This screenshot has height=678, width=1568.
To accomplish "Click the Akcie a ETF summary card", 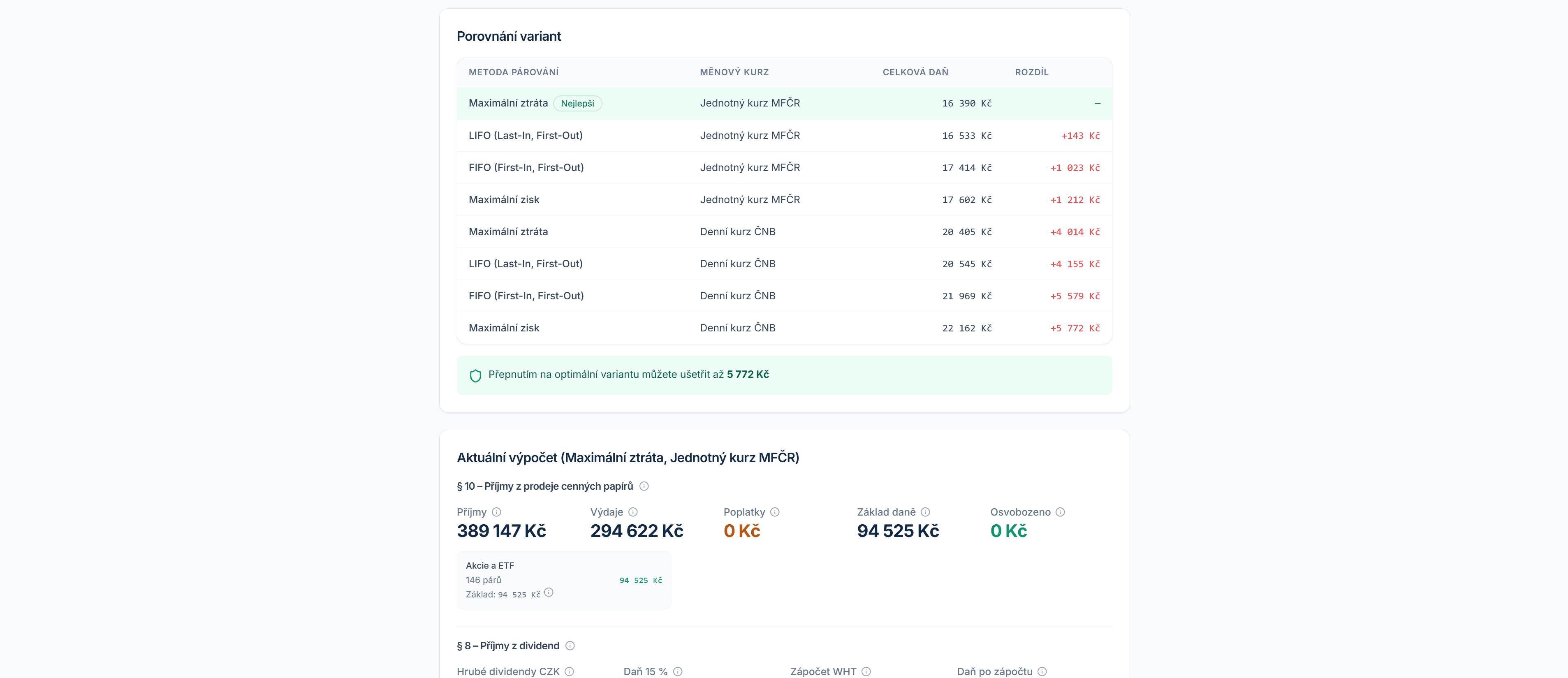I will click(564, 579).
